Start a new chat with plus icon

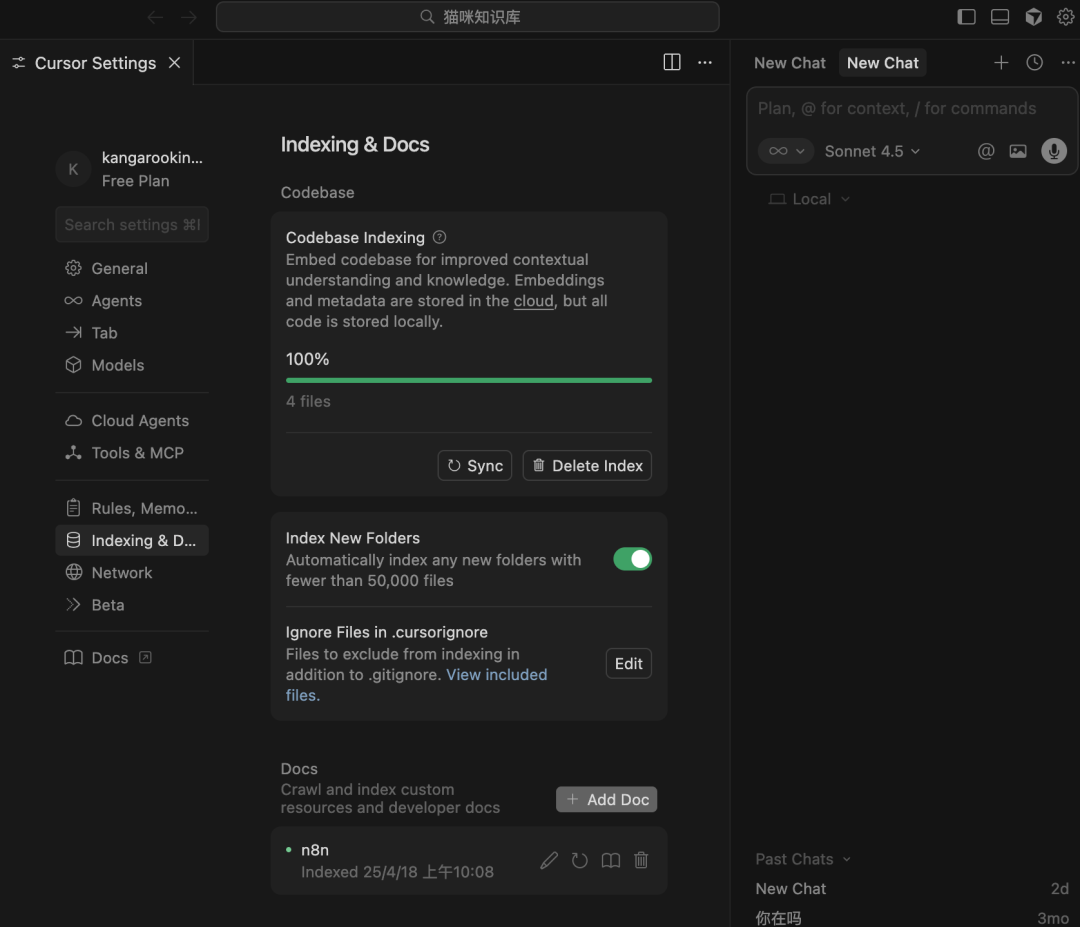click(x=1001, y=63)
